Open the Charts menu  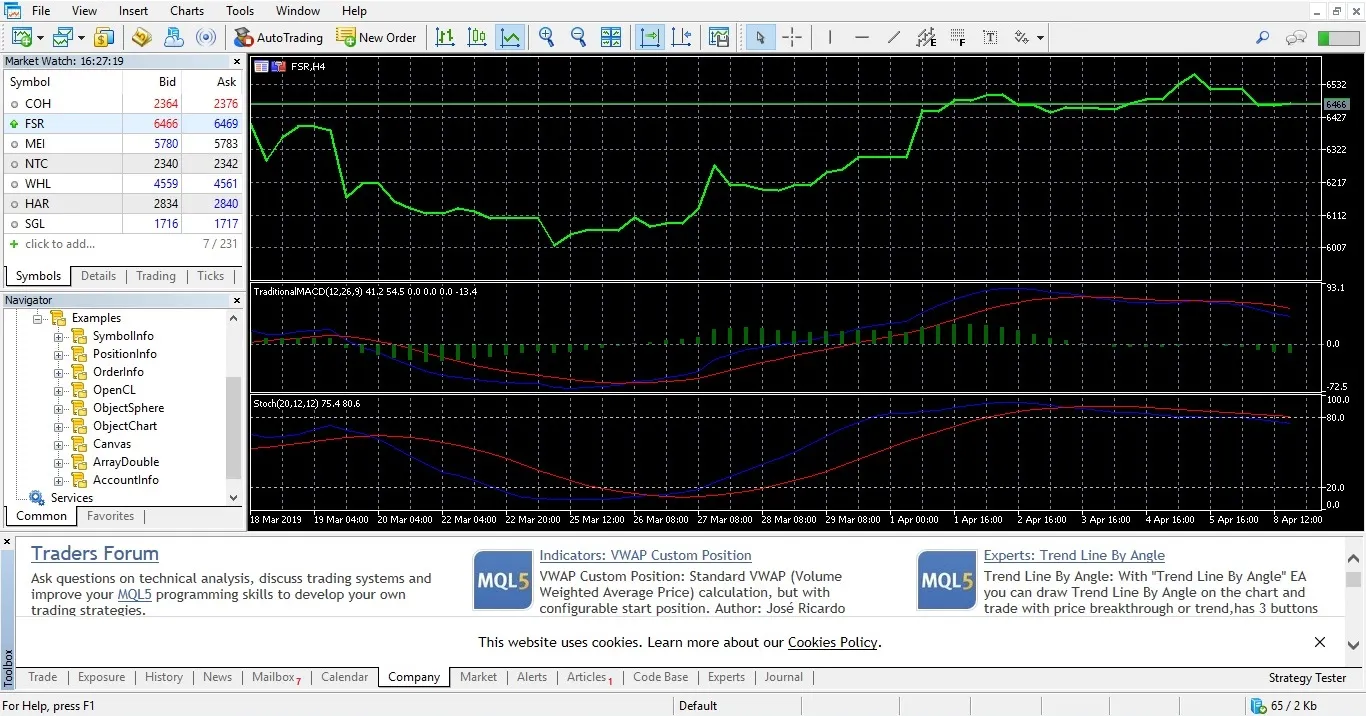pos(187,11)
